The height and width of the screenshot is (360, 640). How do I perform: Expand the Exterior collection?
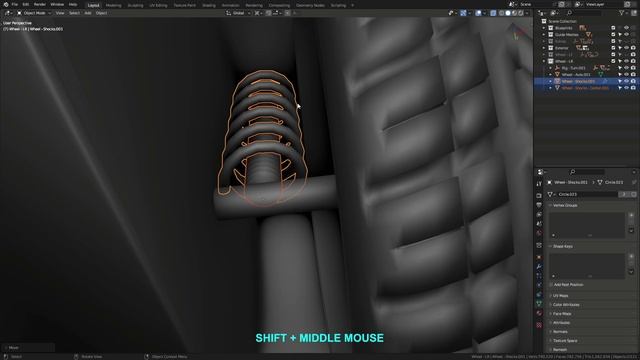click(x=544, y=48)
